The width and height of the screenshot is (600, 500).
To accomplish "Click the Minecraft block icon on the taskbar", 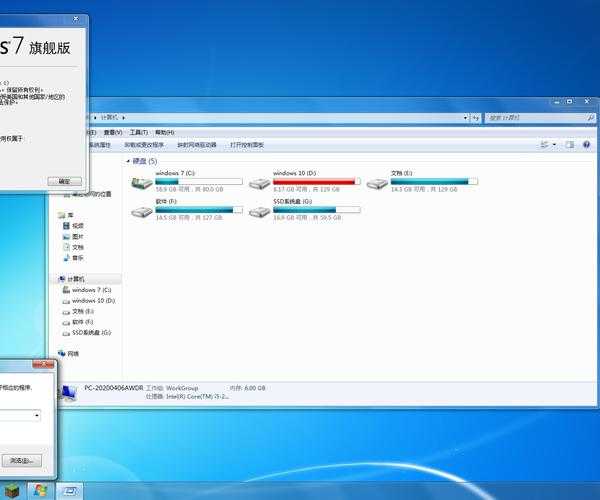I will coord(12,491).
